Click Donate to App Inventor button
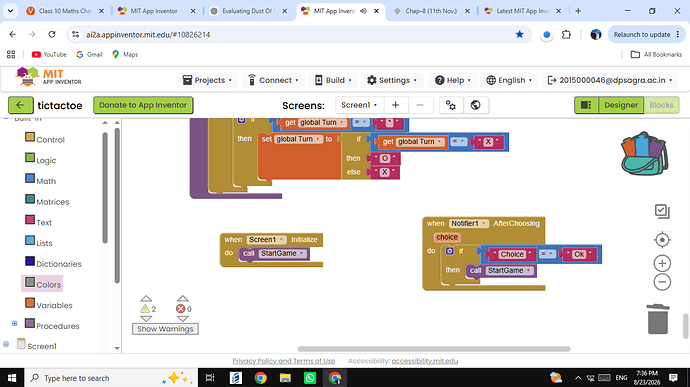The width and height of the screenshot is (690, 387). 143,105
